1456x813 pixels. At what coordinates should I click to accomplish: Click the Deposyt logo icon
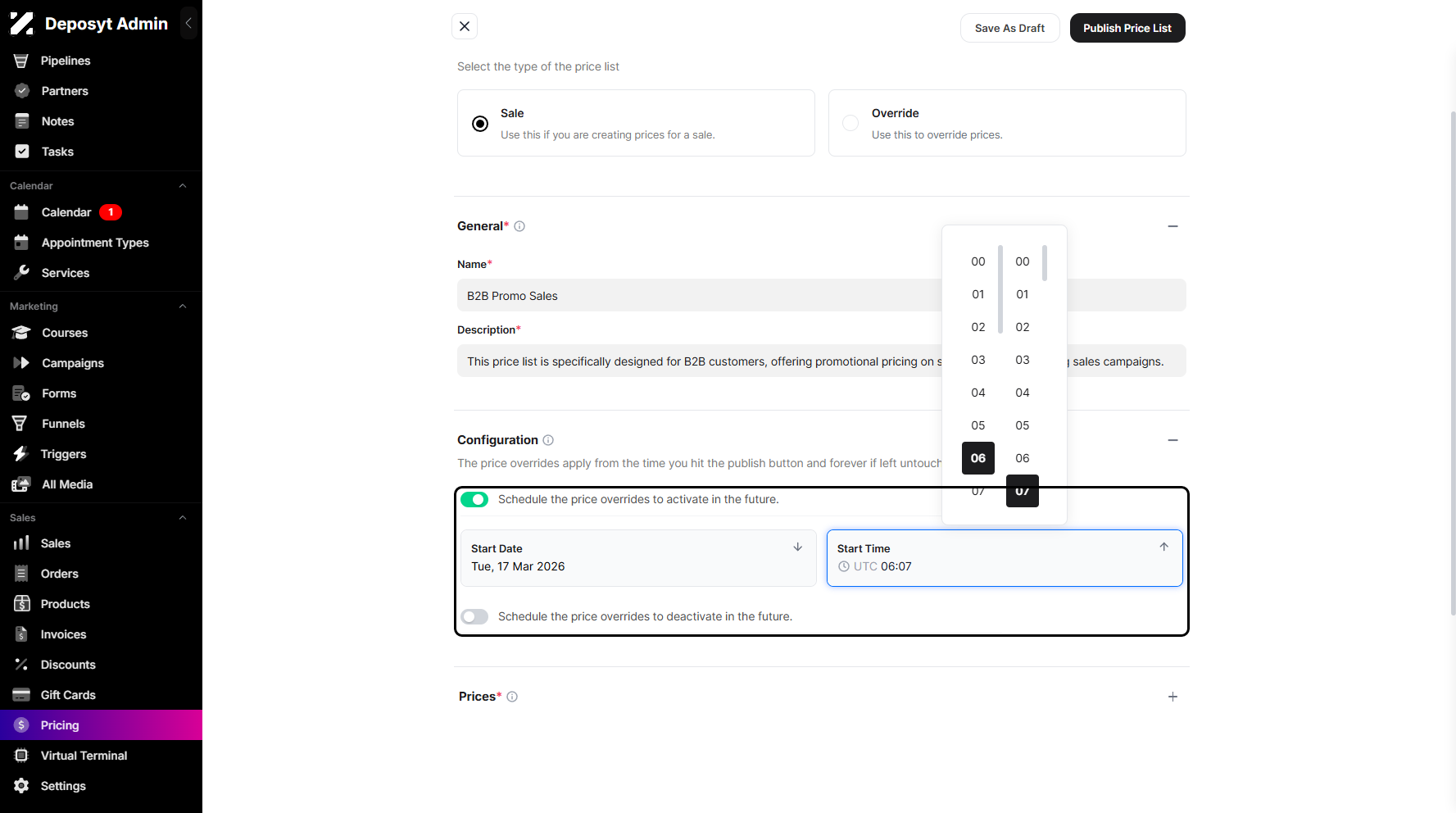click(22, 24)
